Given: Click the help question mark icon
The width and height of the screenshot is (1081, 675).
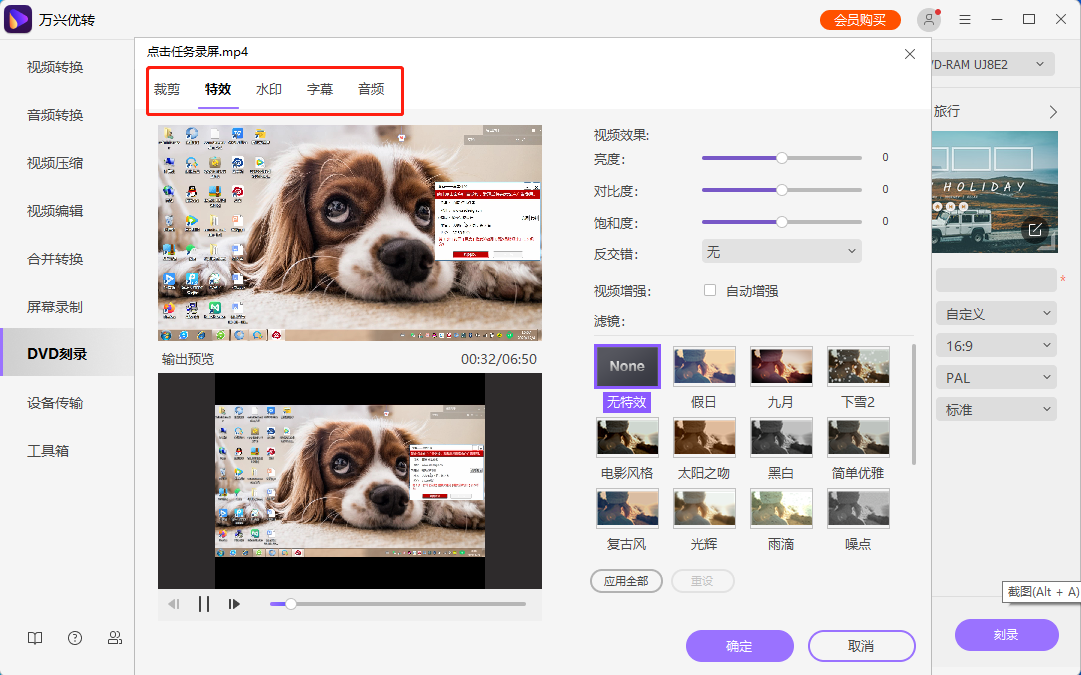Looking at the screenshot, I should 75,638.
